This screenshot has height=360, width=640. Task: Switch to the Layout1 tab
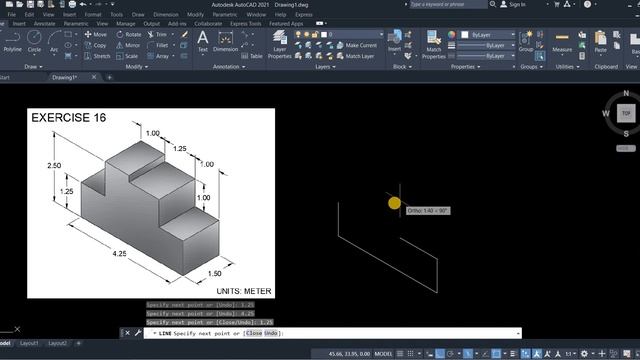click(x=29, y=343)
